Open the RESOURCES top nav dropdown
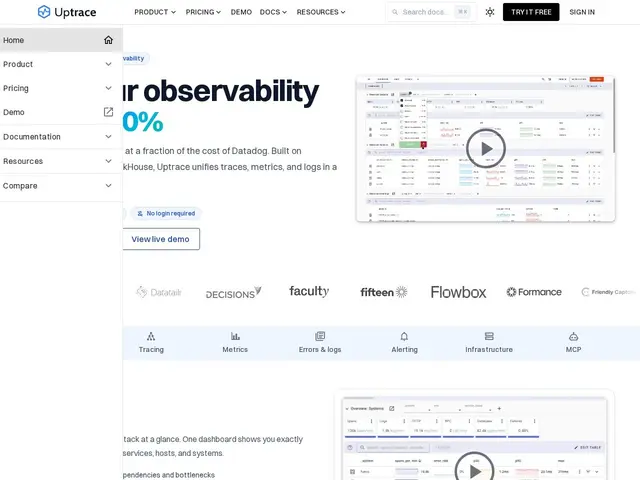Viewport: 640px width, 480px height. [x=321, y=12]
